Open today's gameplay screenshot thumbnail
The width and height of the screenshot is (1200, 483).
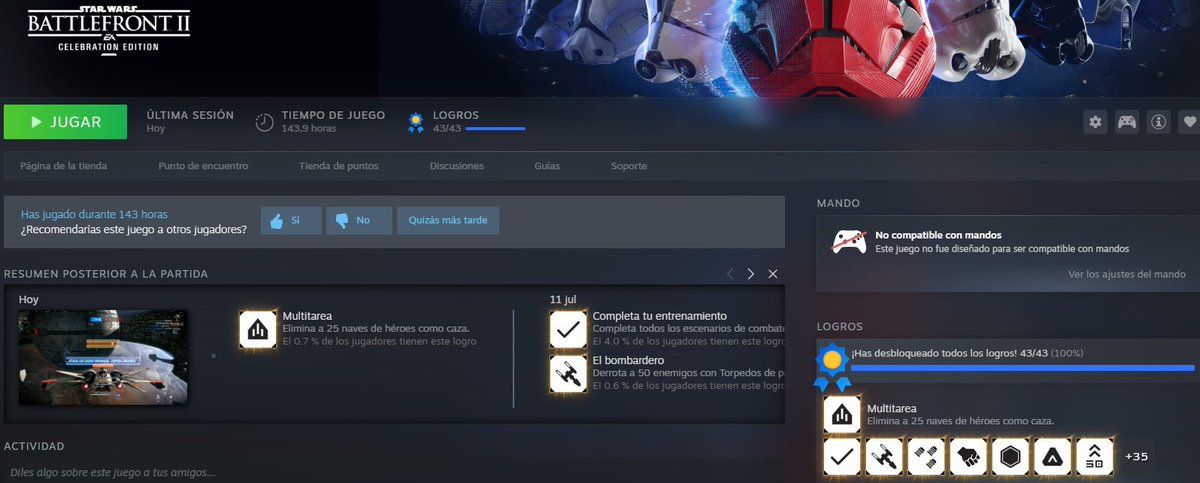pyautogui.click(x=103, y=357)
